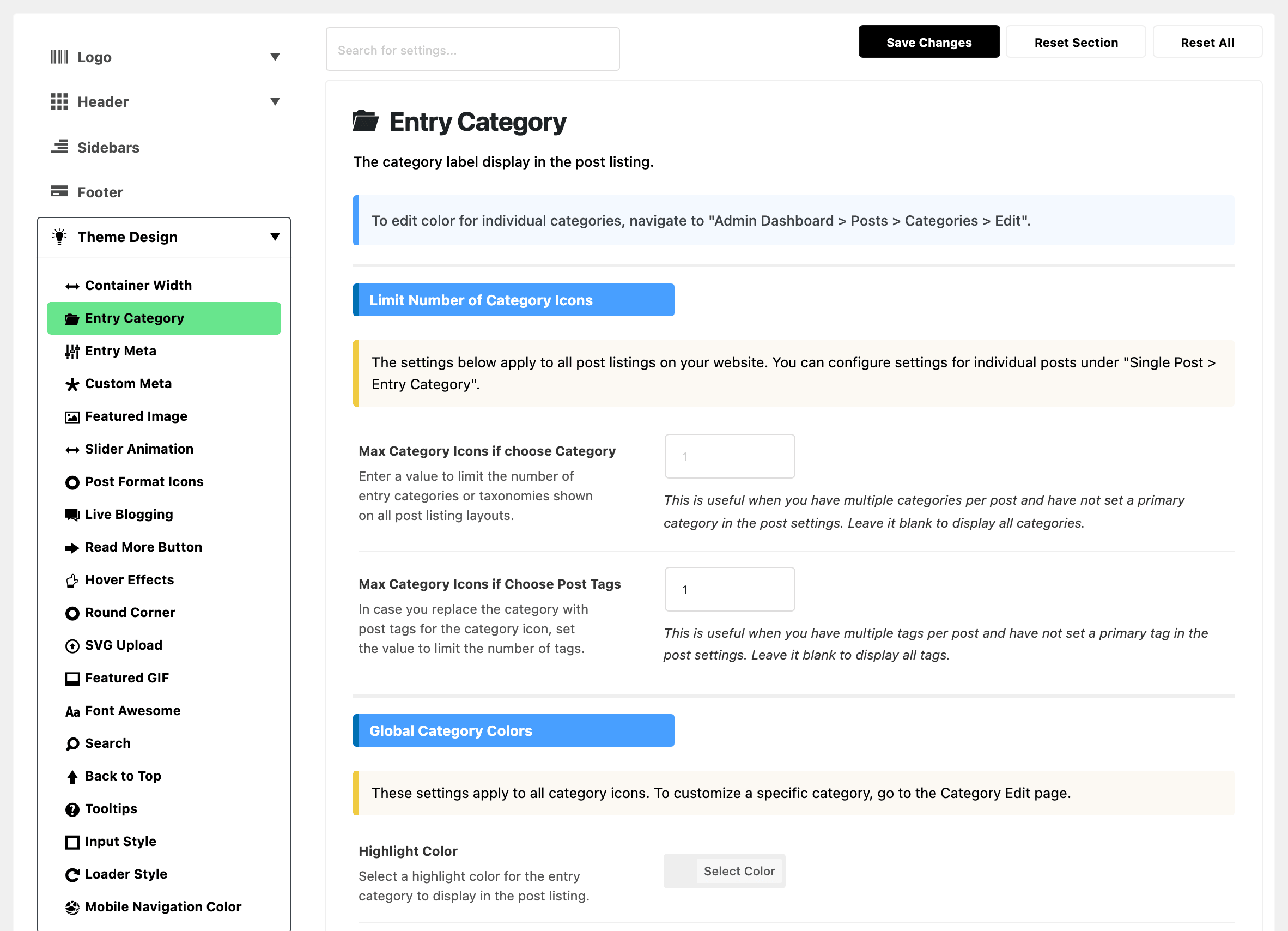Click the Theme Design lightbulb icon
The image size is (1288, 931).
59,237
